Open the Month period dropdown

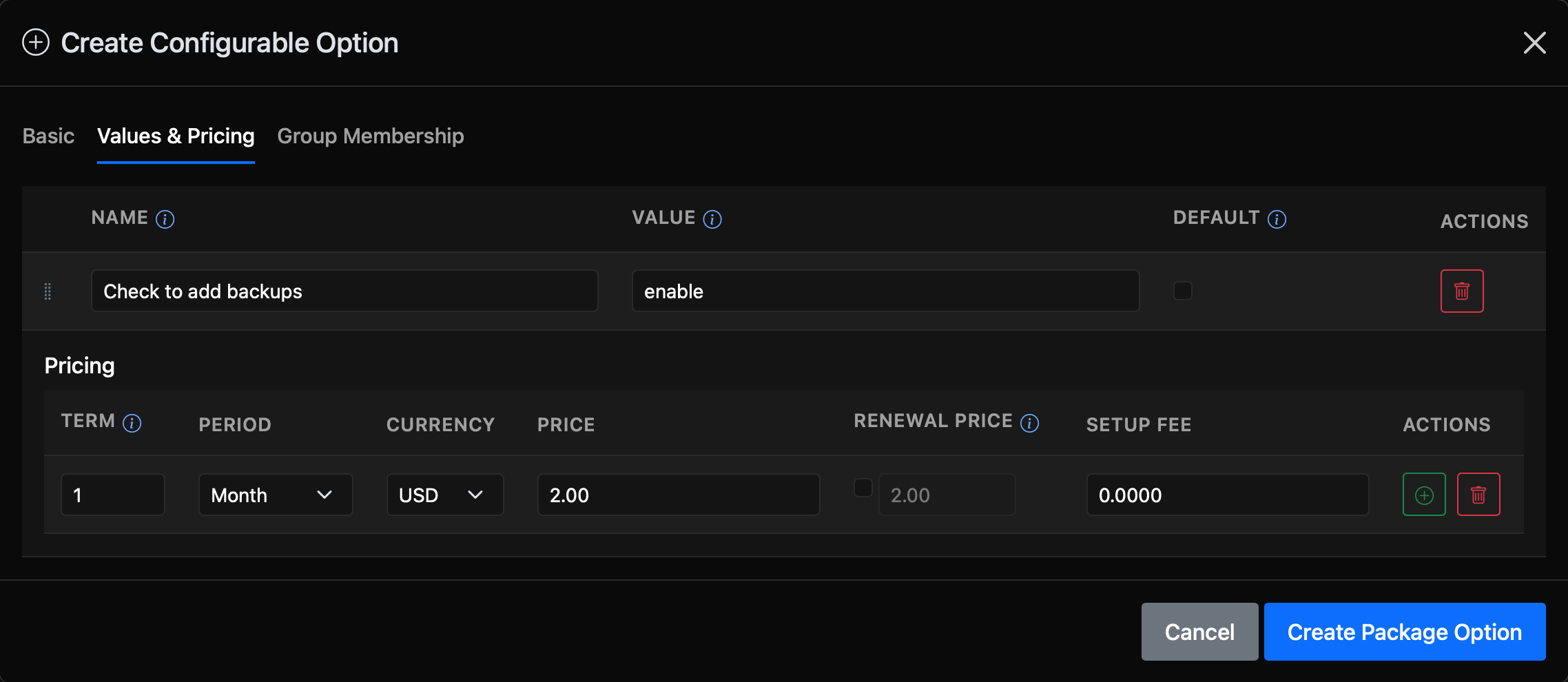(x=276, y=495)
